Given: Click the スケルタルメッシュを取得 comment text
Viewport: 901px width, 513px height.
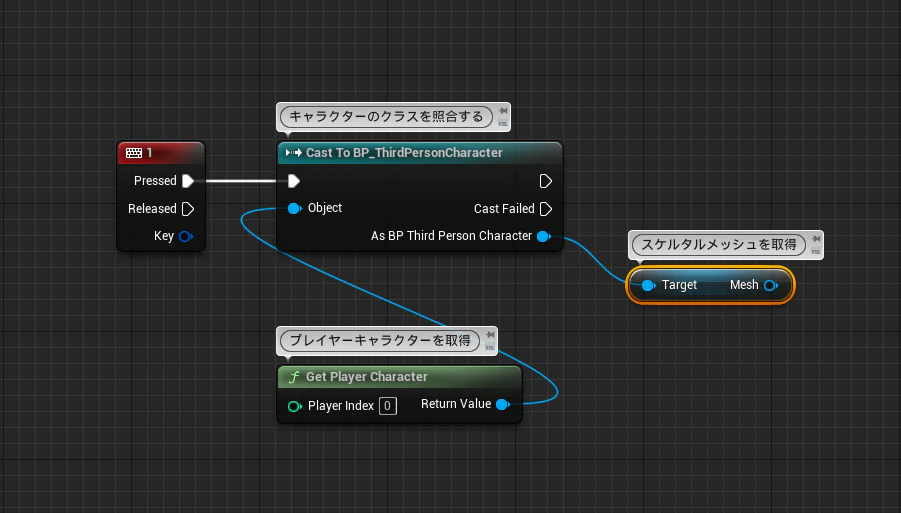Looking at the screenshot, I should (x=719, y=245).
